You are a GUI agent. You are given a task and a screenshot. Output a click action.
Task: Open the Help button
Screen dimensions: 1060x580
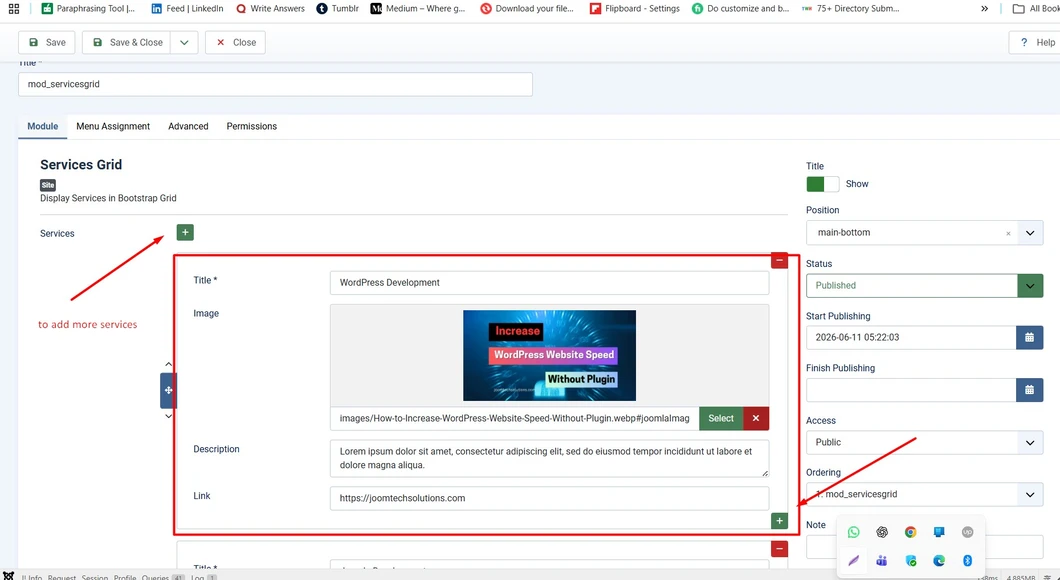point(1036,43)
